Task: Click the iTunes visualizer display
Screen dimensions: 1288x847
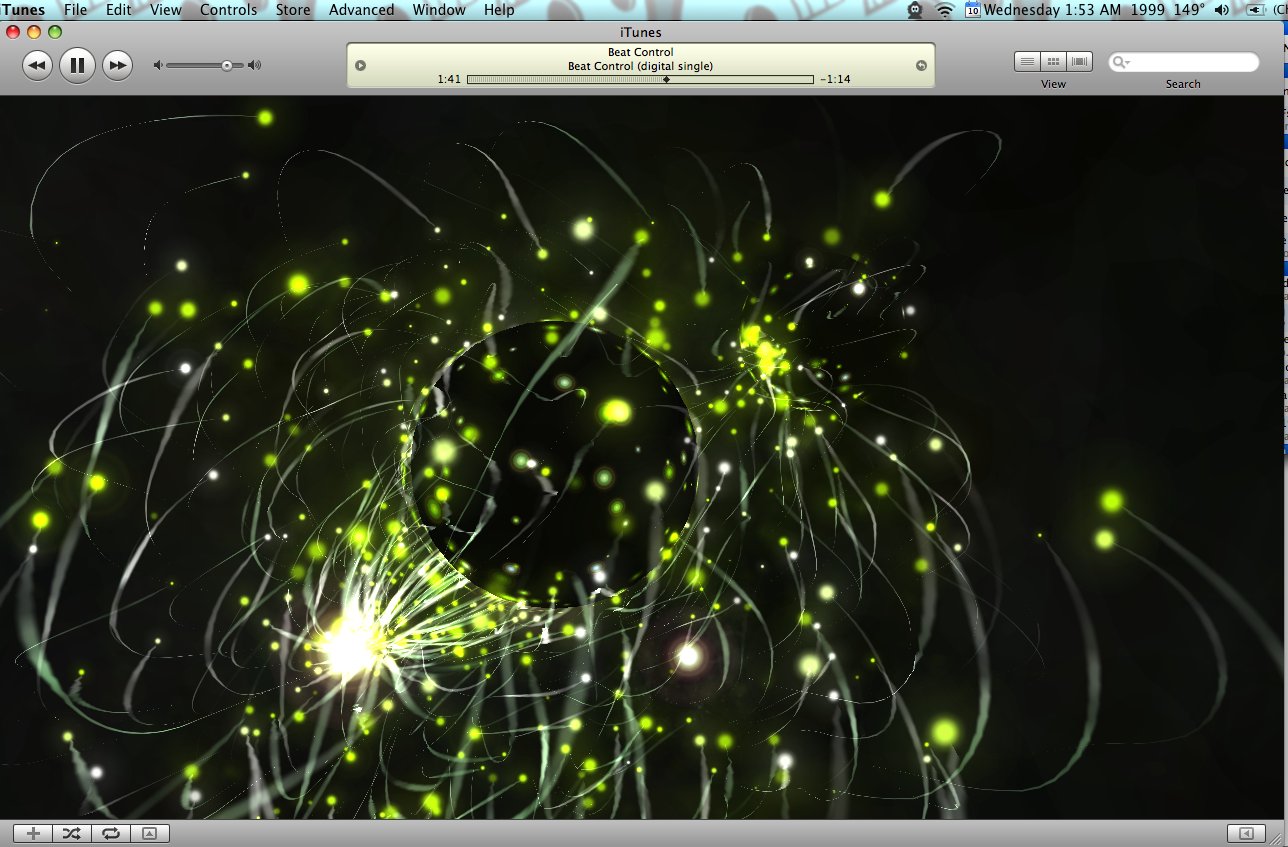Action: [x=640, y=457]
